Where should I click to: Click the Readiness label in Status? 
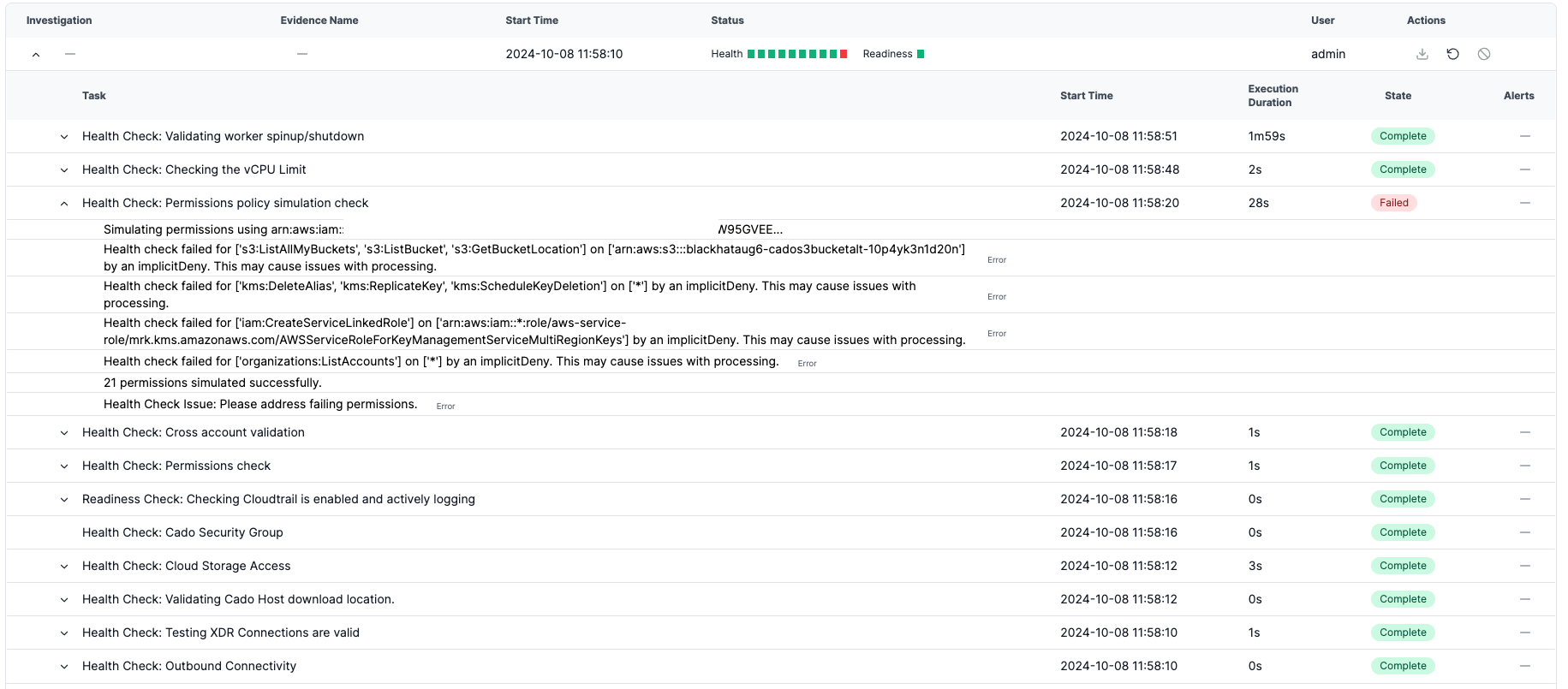pos(887,54)
